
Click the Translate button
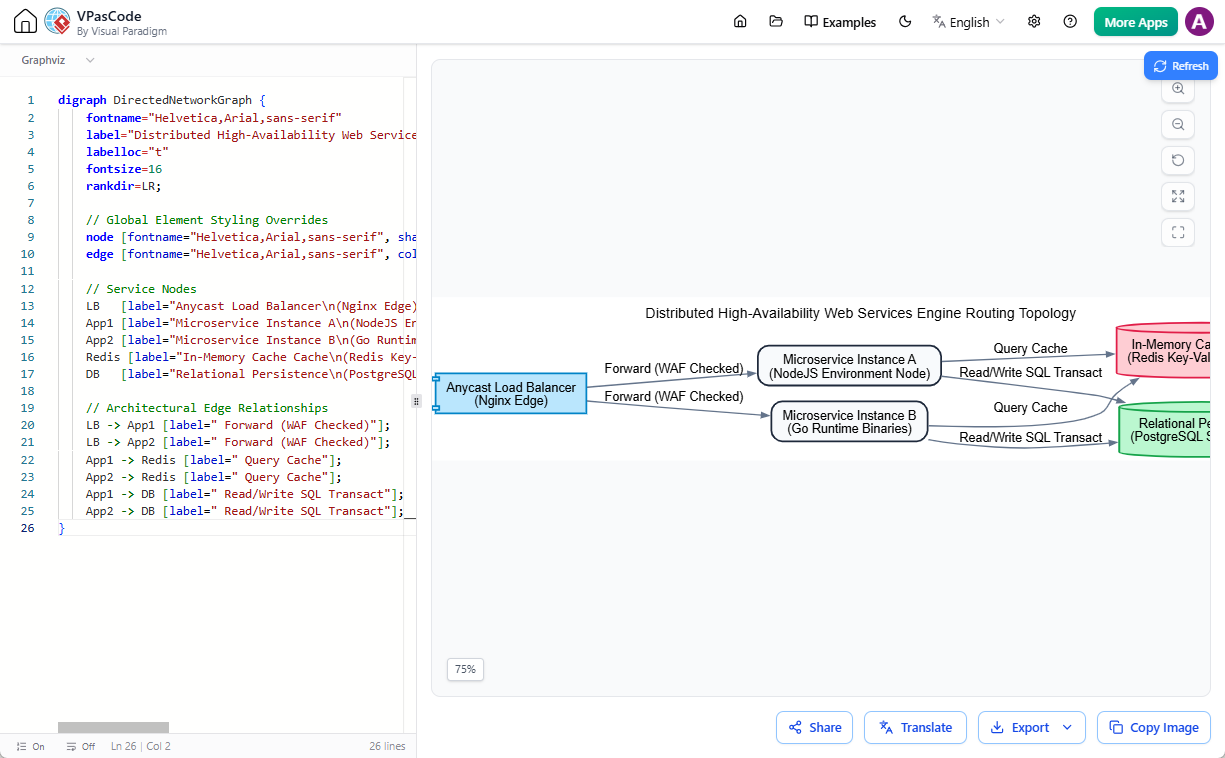coord(915,727)
